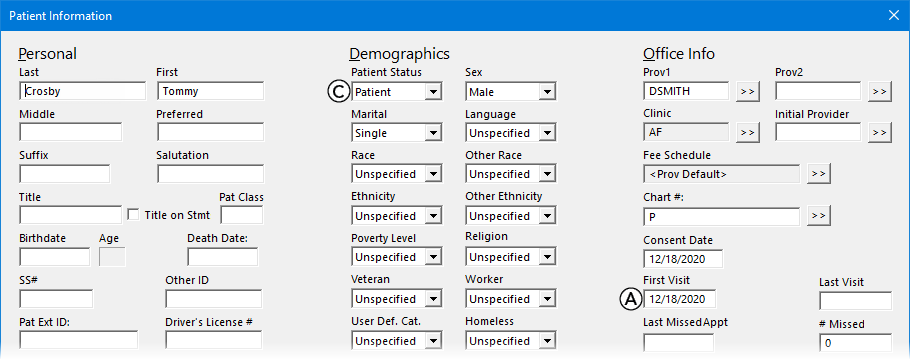Click the Other ID input field
This screenshot has height=360, width=910.
pos(214,298)
